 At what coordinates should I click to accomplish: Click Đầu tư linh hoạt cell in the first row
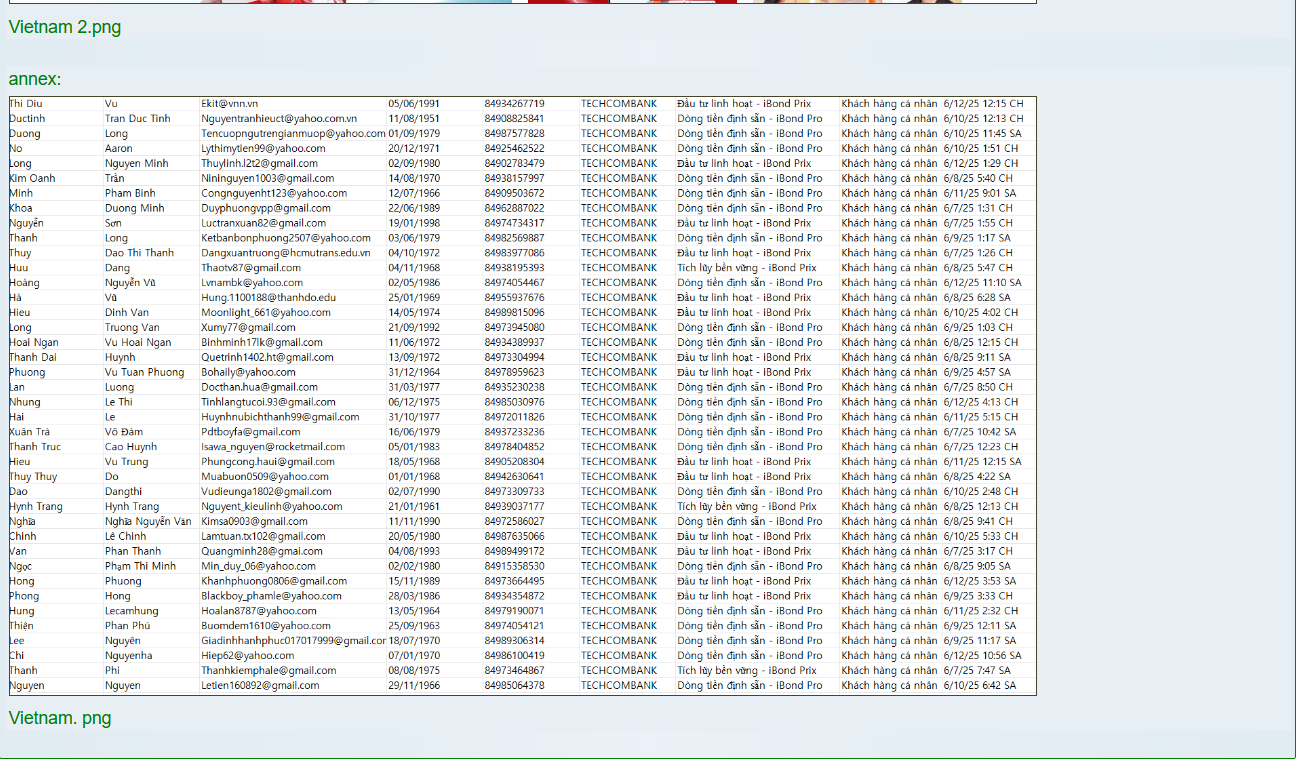coord(743,104)
